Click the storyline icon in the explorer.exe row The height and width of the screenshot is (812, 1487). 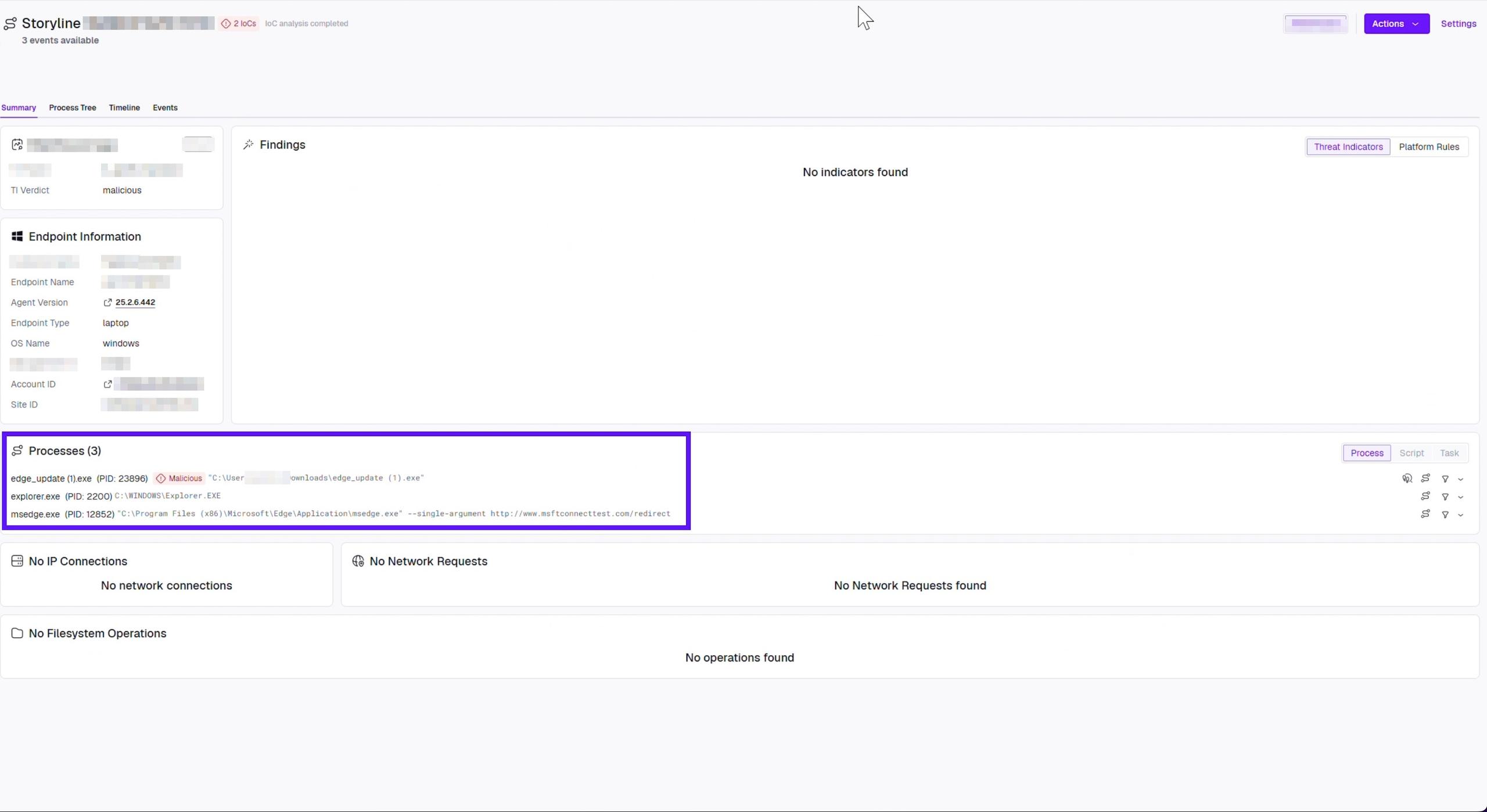(x=1425, y=496)
